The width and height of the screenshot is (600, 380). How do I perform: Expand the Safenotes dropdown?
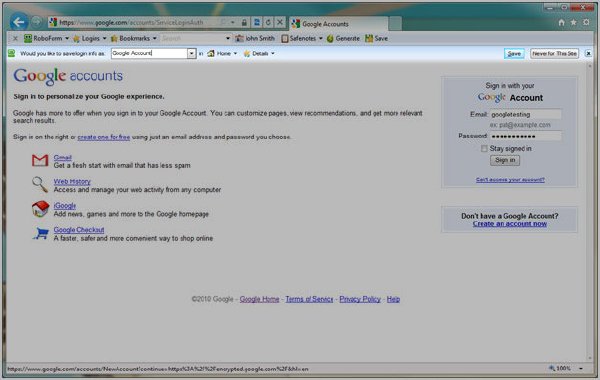click(321, 38)
